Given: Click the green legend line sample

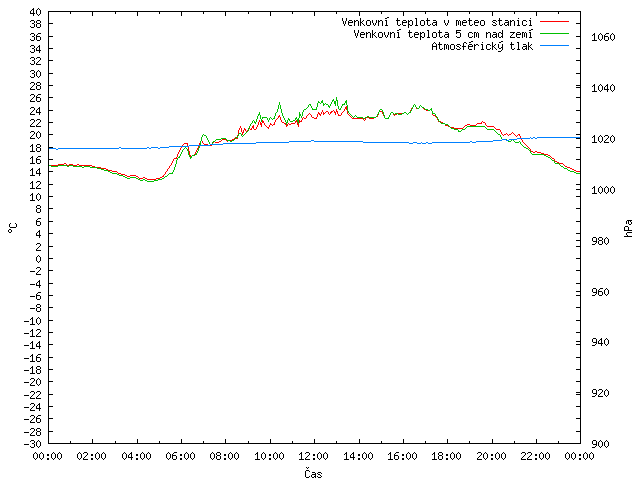Looking at the screenshot, I should point(554,33).
